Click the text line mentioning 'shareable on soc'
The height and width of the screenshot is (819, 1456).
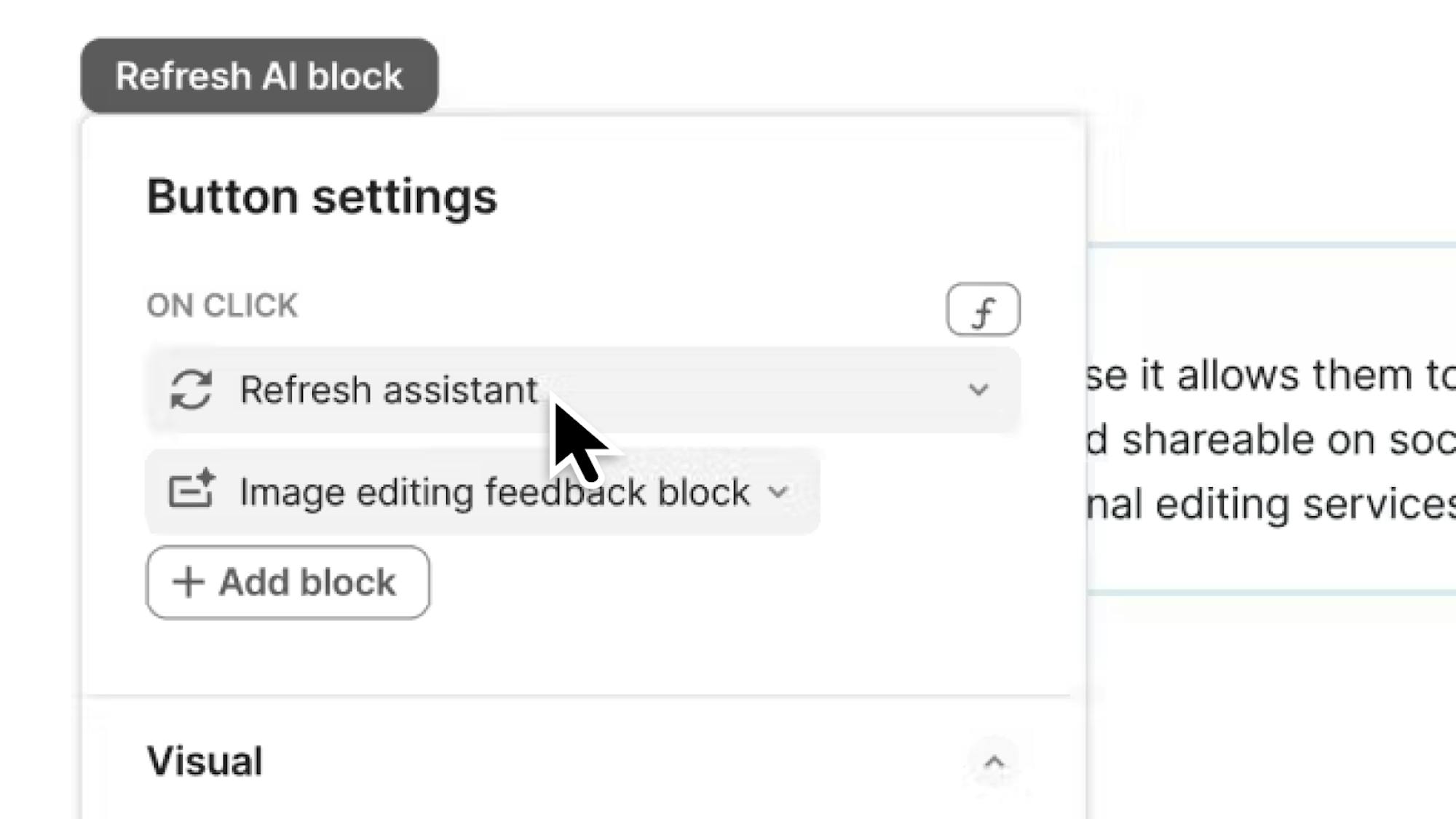(1270, 440)
